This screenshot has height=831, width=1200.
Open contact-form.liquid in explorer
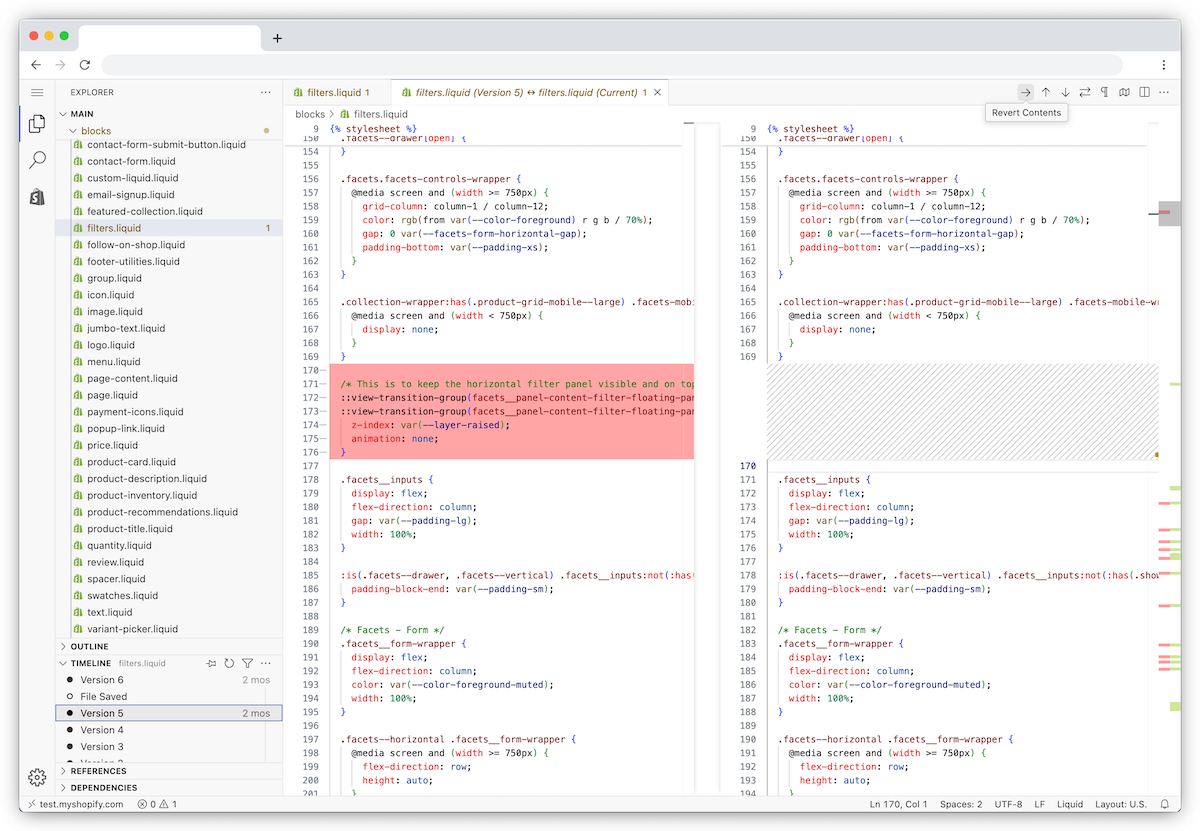(131, 161)
